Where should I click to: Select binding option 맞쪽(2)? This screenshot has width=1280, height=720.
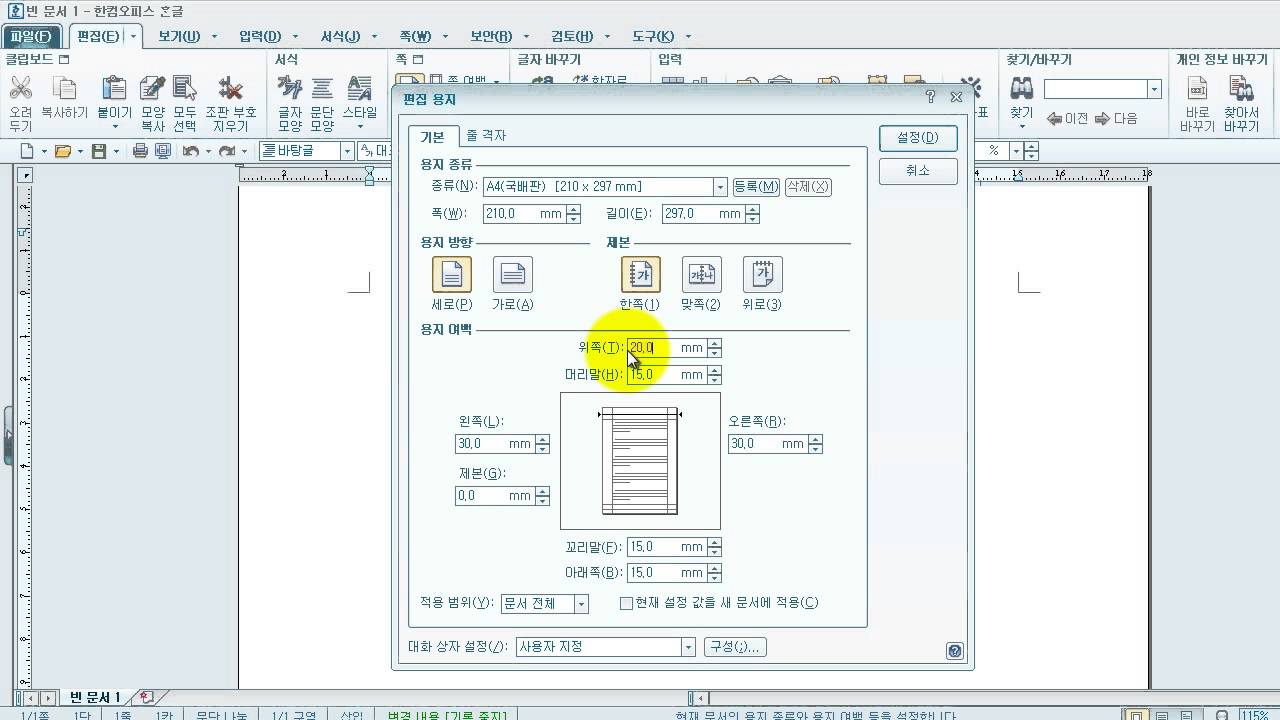[701, 274]
